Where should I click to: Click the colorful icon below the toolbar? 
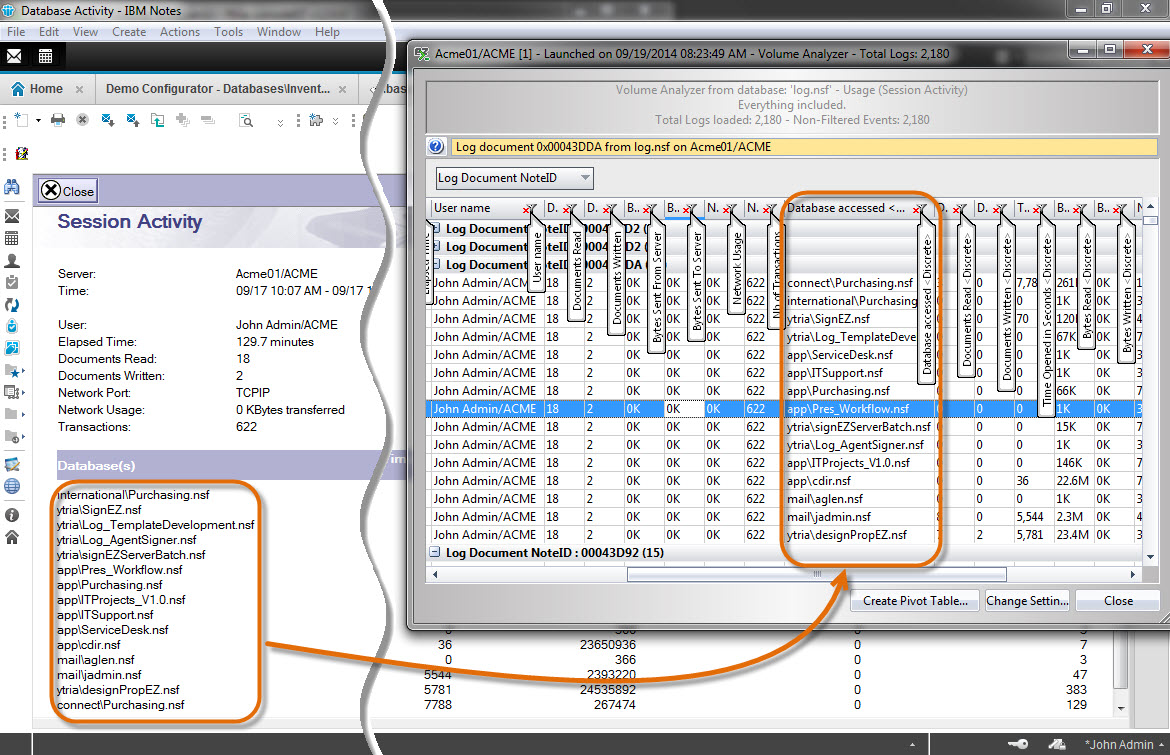[x=22, y=154]
